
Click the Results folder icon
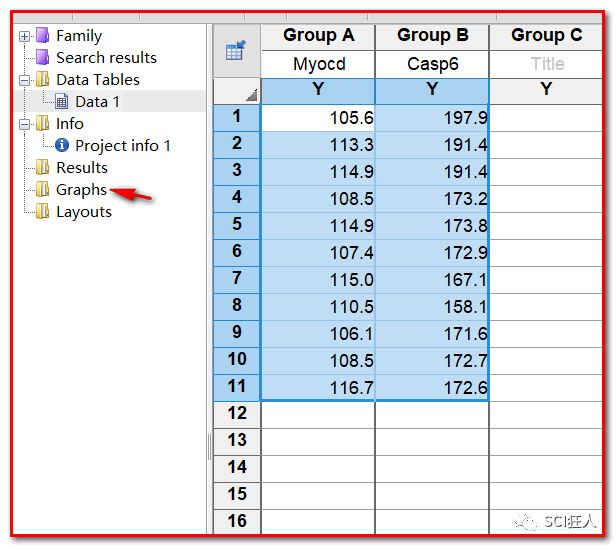tap(42, 168)
